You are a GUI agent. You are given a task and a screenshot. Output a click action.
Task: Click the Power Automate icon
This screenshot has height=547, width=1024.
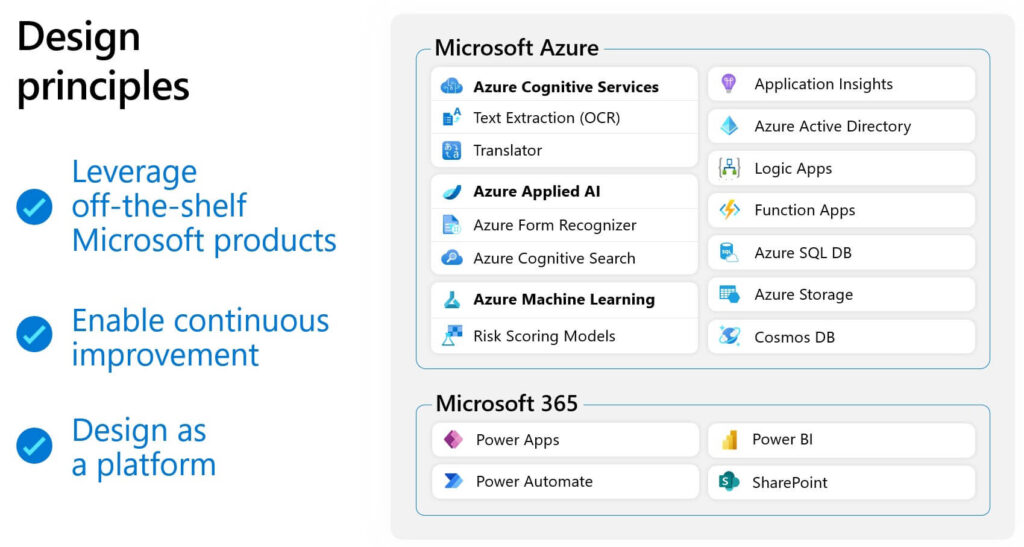pyautogui.click(x=453, y=481)
